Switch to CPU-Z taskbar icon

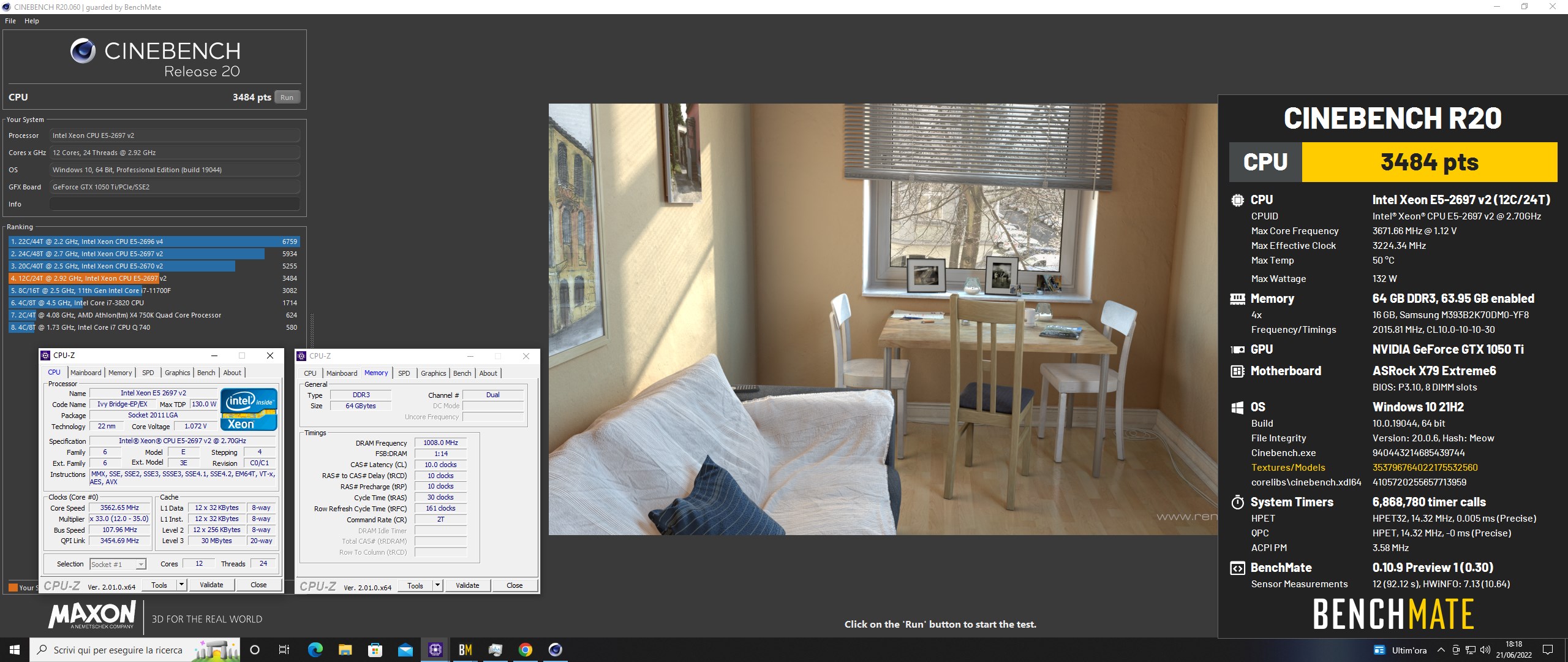[x=435, y=650]
